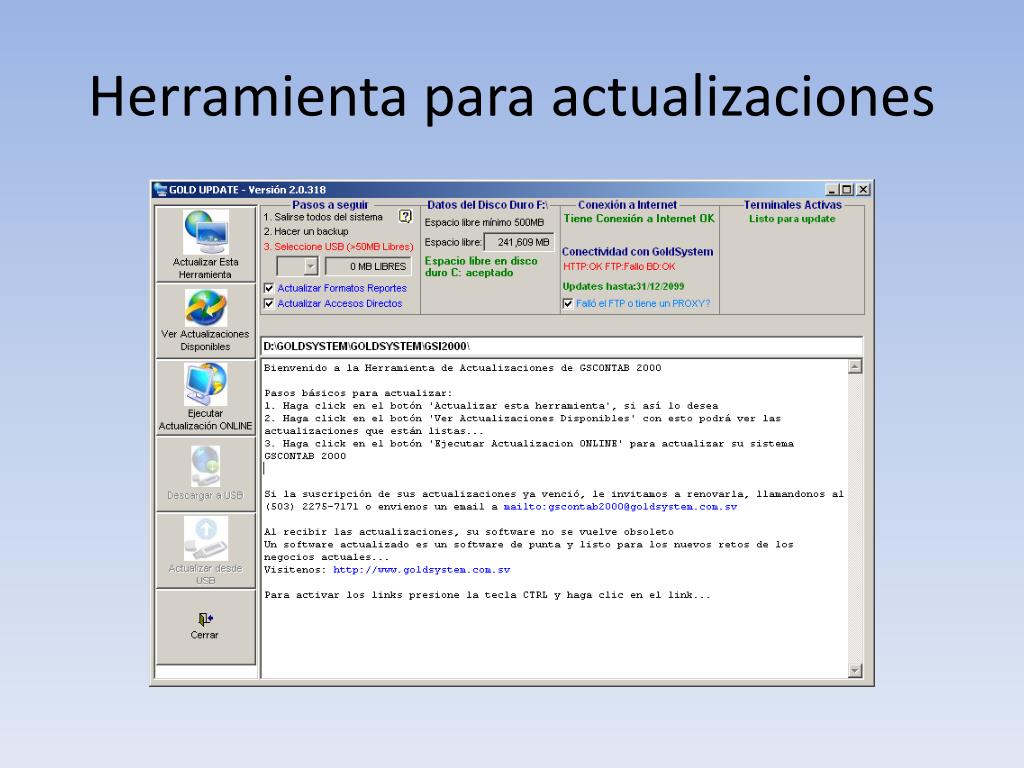The image size is (1024, 768).
Task: Click the Espacio libre '241,609 MB' field
Action: tap(519, 242)
